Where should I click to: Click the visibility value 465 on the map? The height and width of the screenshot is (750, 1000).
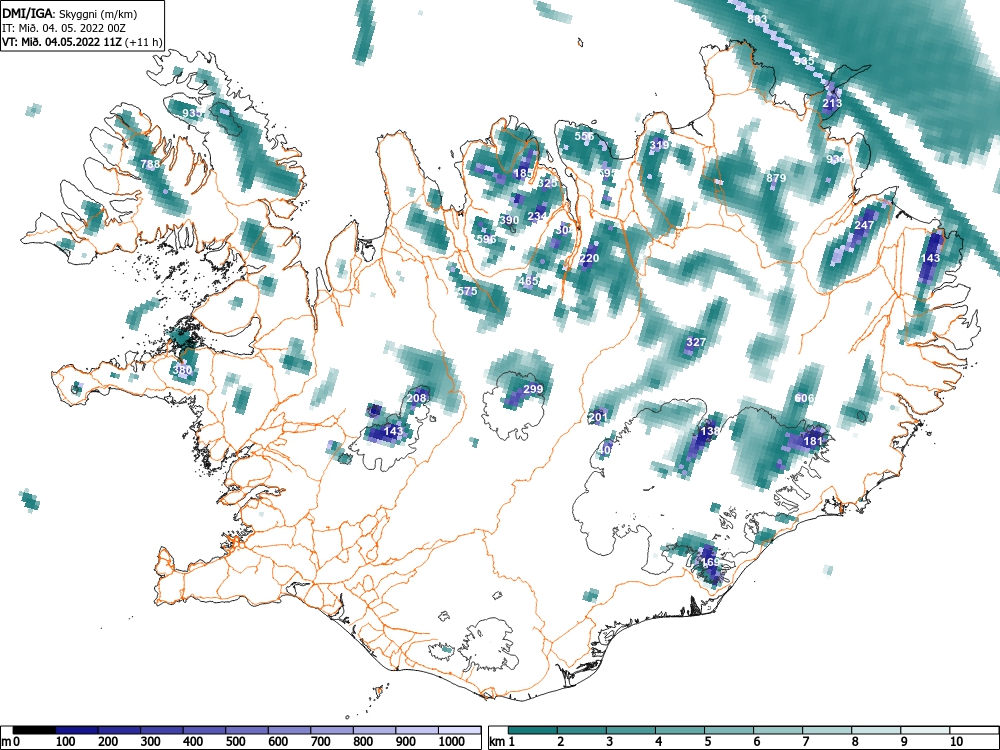point(529,280)
